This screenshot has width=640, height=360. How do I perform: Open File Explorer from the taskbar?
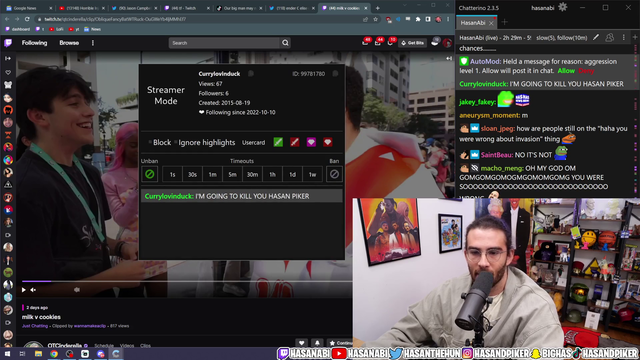click(x=38, y=354)
